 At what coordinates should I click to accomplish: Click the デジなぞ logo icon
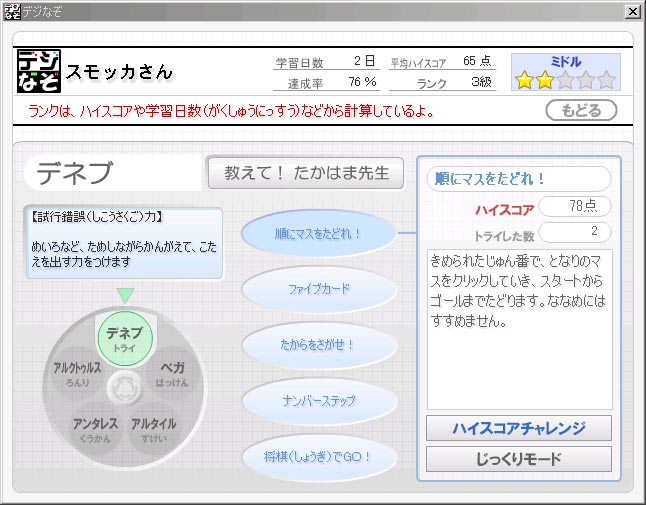coord(40,71)
